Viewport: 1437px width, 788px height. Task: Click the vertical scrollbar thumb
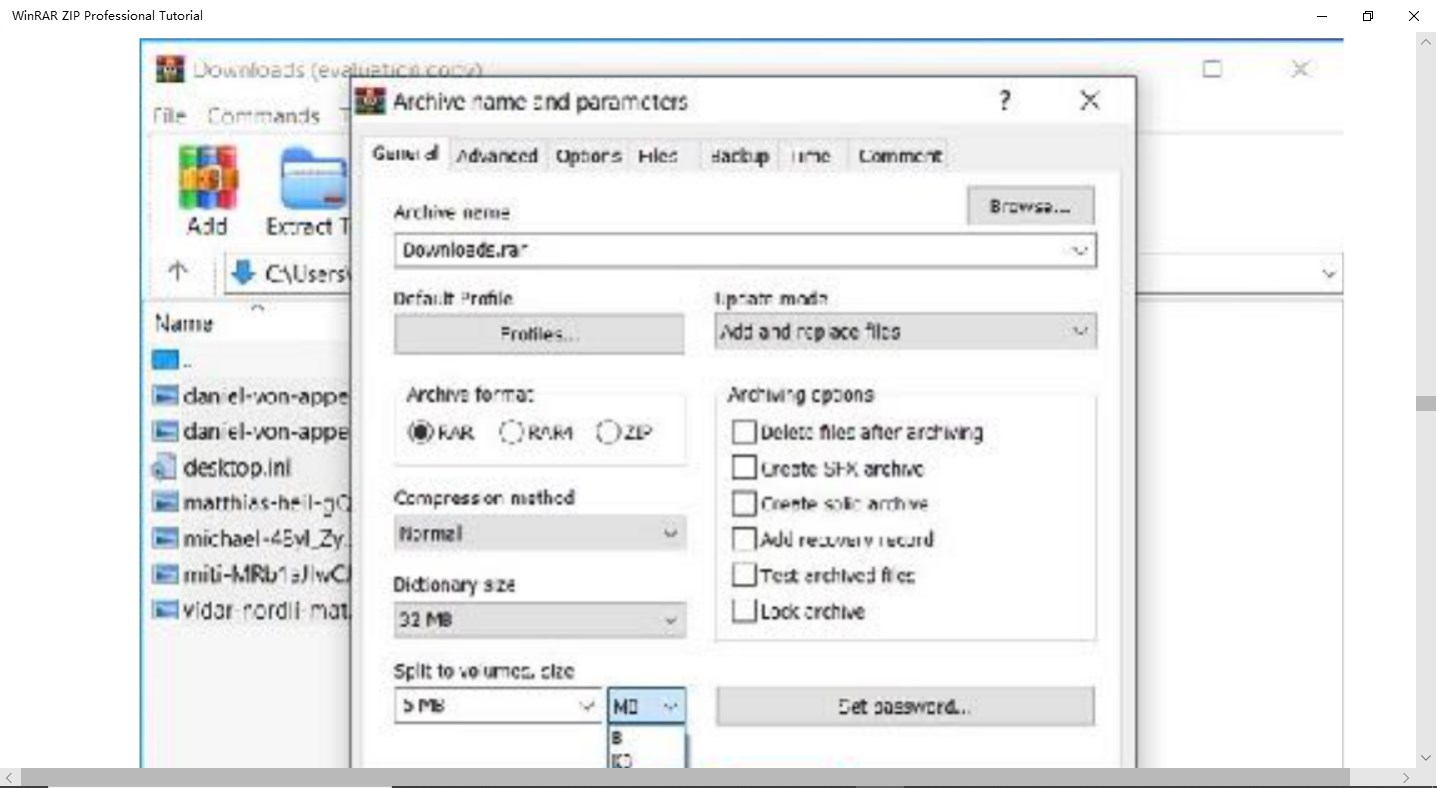[1424, 403]
